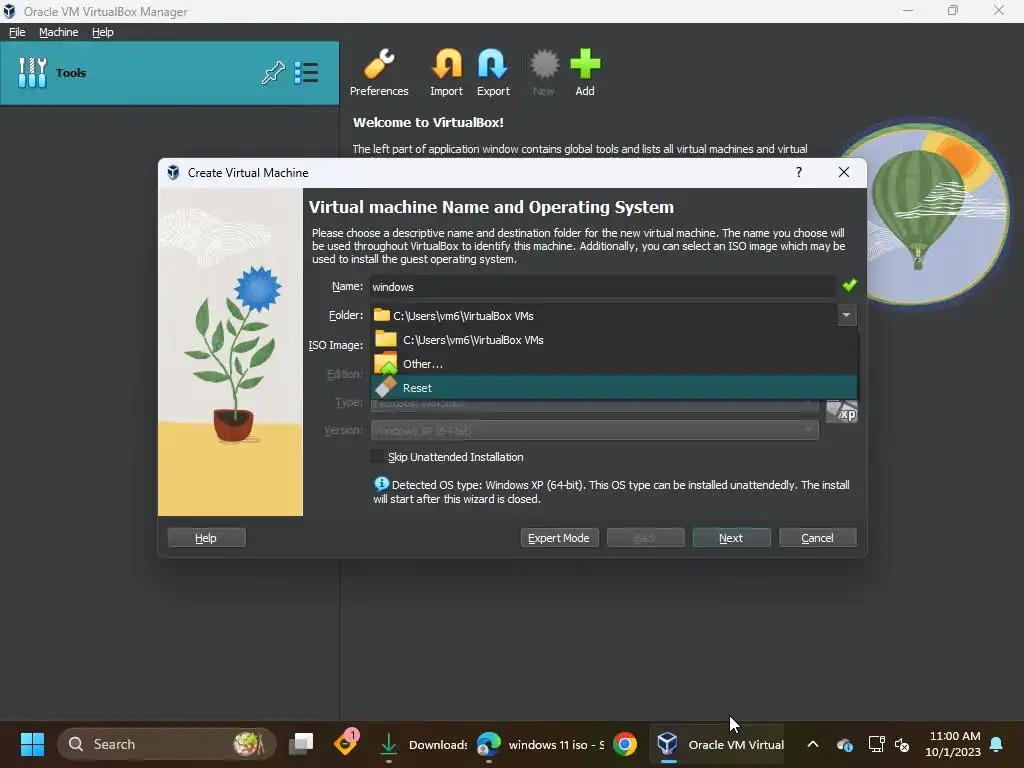Viewport: 1024px width, 768px height.
Task: Open Task View on the taskbar
Action: point(301,744)
